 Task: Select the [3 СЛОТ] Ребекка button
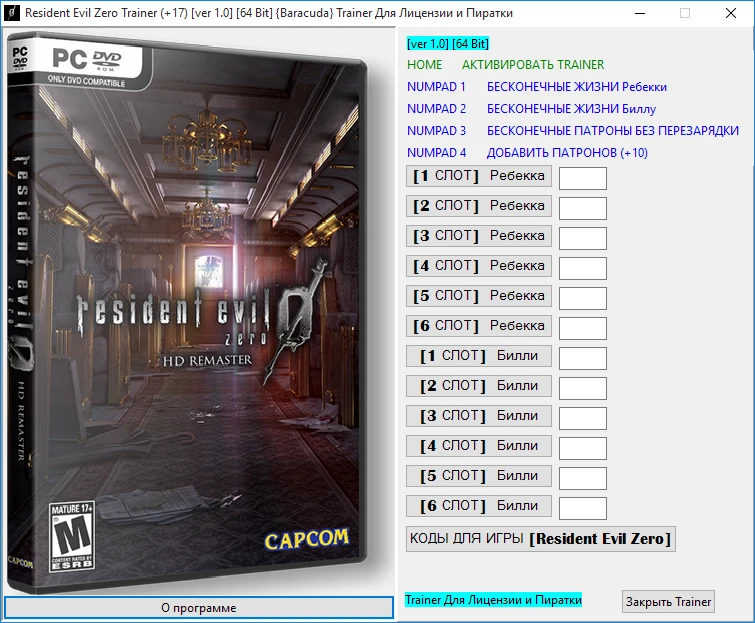coord(479,236)
